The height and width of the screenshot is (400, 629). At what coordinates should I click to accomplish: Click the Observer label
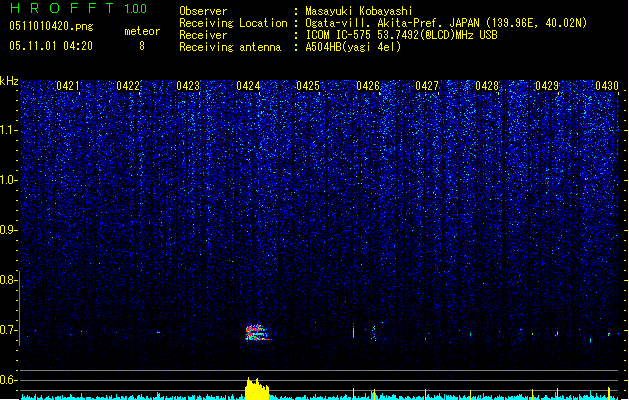click(x=203, y=11)
